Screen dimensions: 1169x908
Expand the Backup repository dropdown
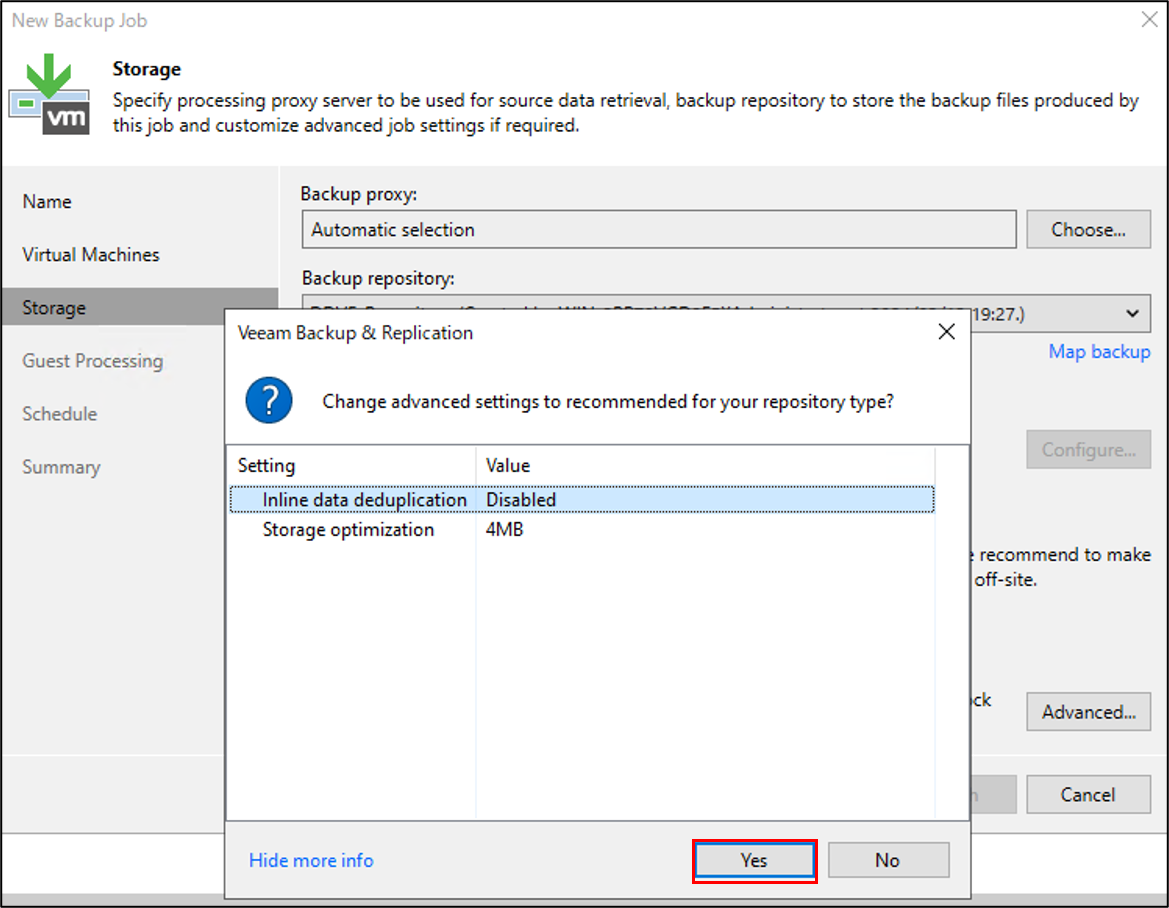pyautogui.click(x=1132, y=314)
